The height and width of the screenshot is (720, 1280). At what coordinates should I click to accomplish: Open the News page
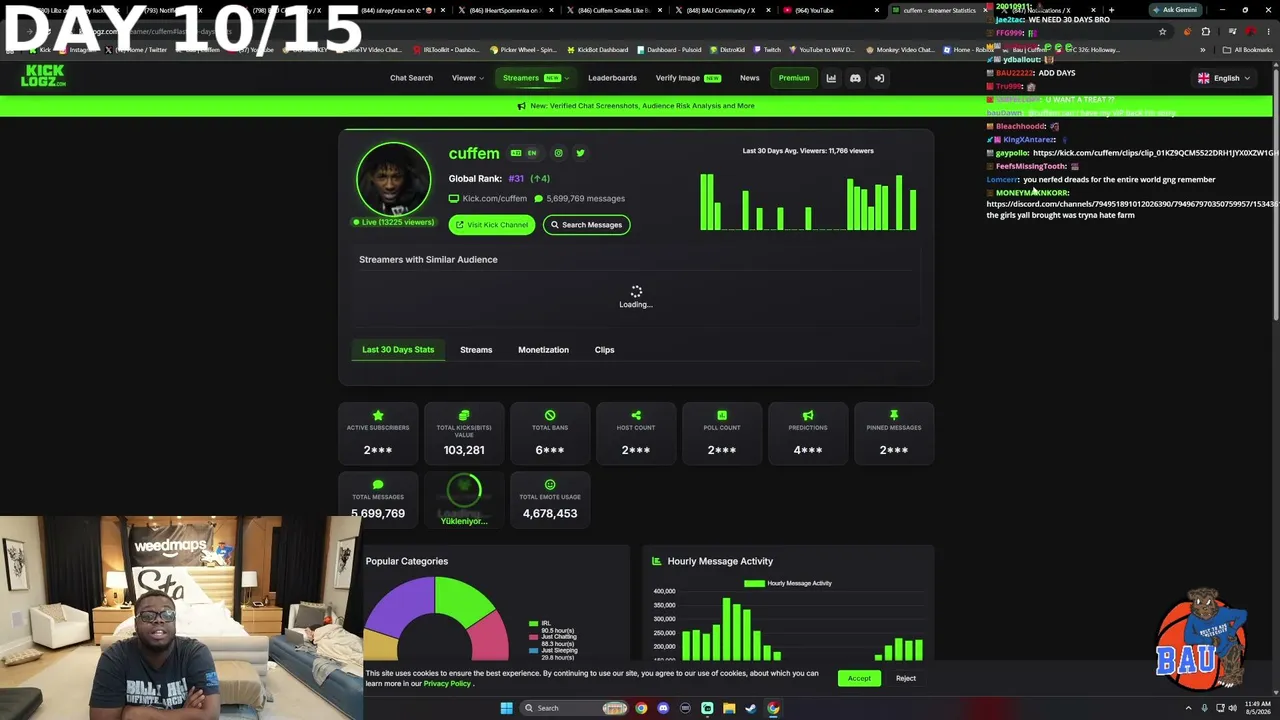point(750,78)
